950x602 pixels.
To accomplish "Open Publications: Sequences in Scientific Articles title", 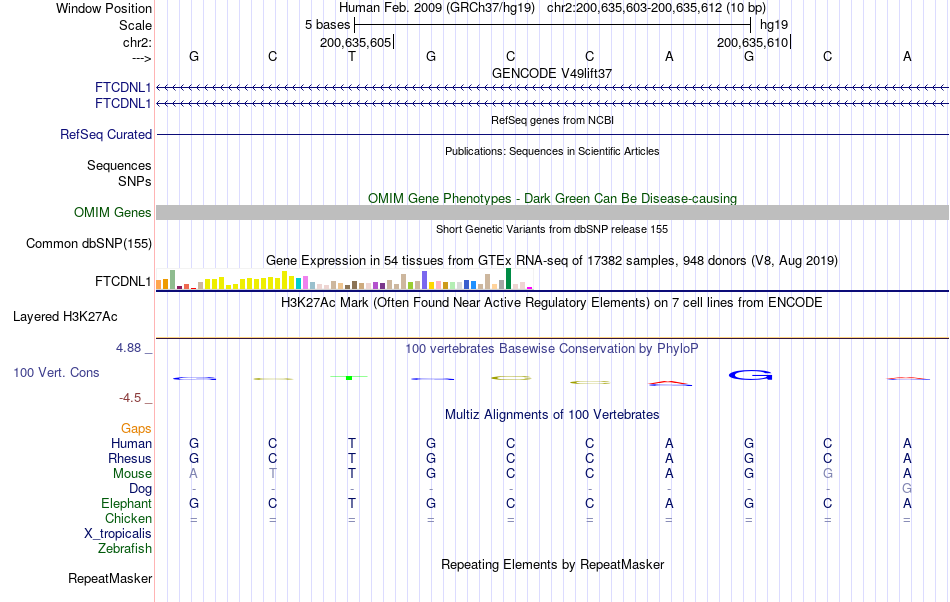I will pos(552,151).
